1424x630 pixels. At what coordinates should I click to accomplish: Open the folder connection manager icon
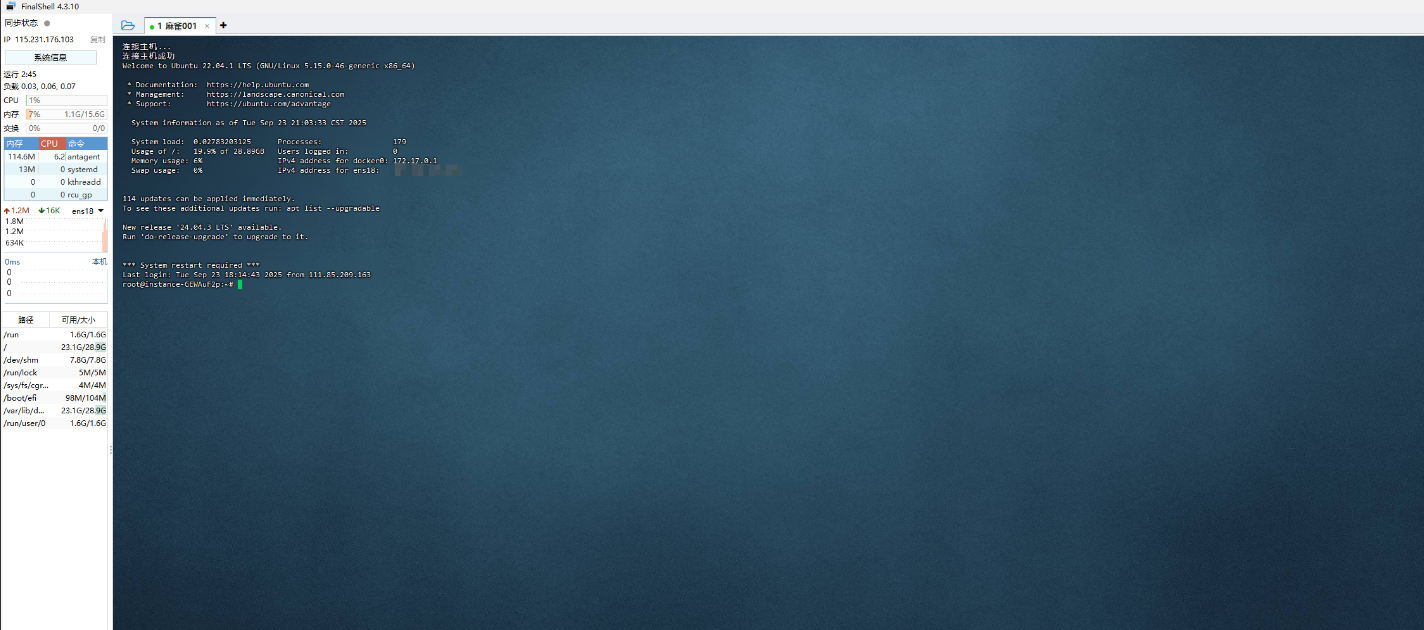127,25
